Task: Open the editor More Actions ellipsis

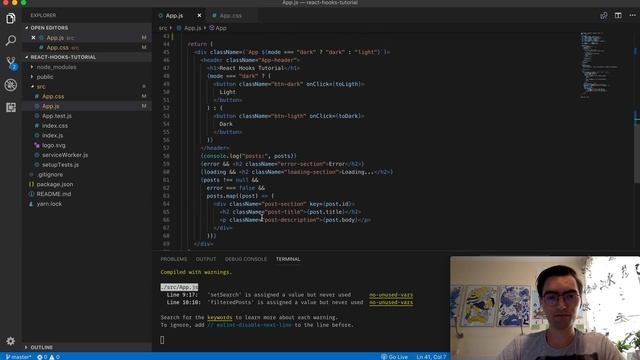Action: point(633,16)
